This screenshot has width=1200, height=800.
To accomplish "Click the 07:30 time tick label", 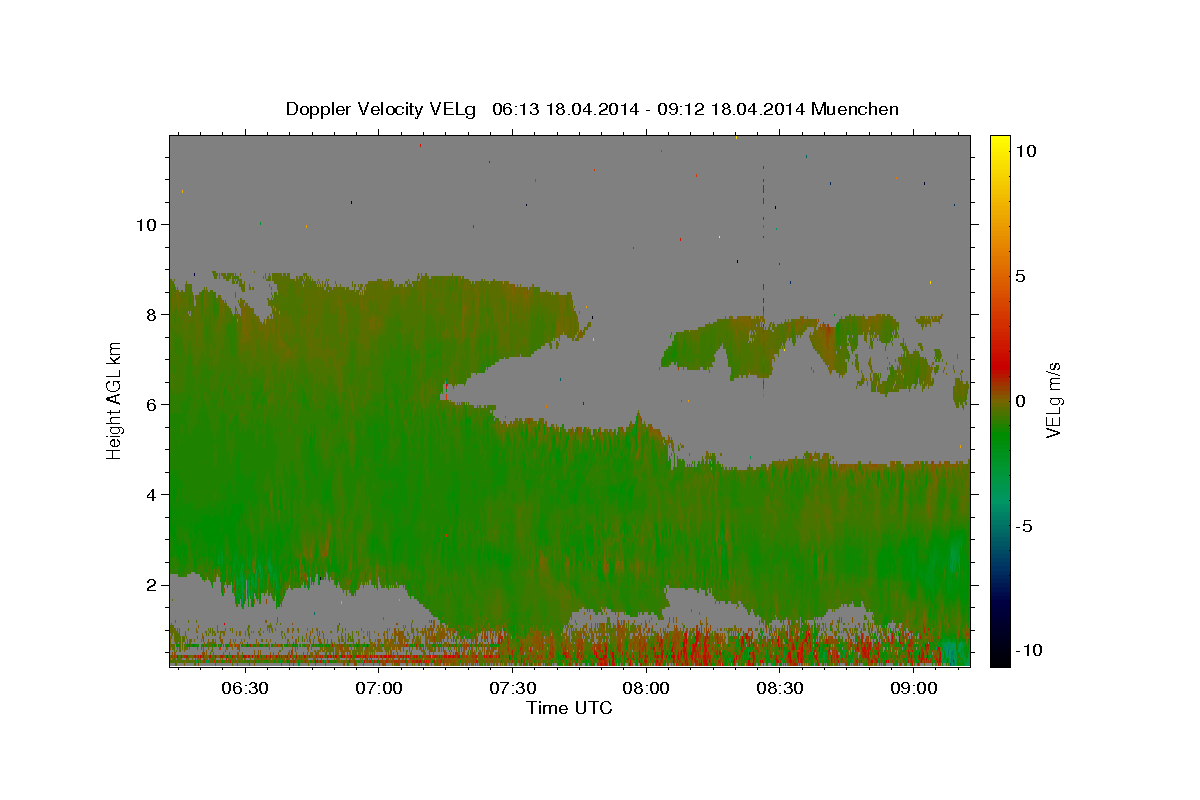I will 512,689.
